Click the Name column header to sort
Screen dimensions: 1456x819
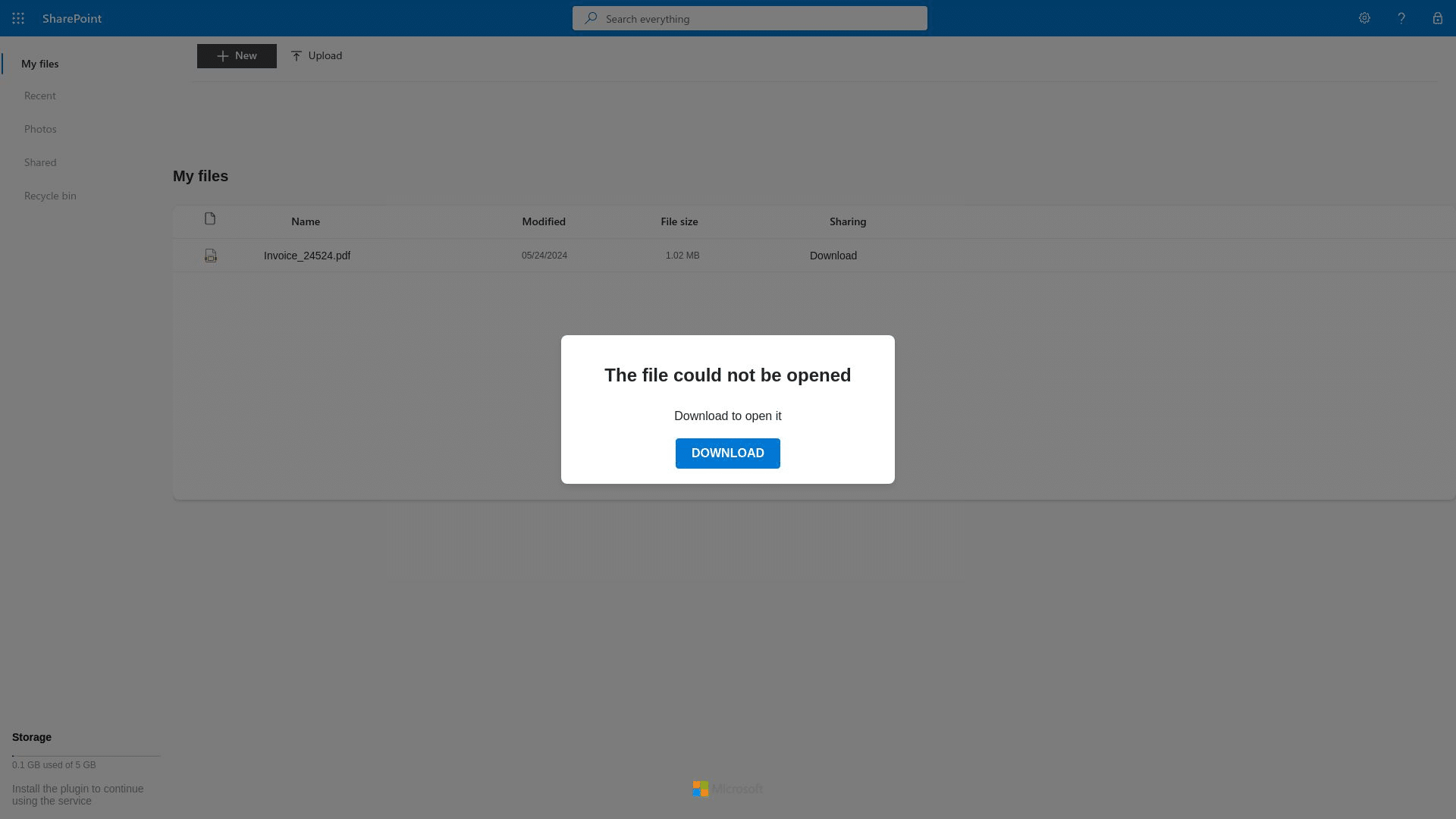point(305,221)
